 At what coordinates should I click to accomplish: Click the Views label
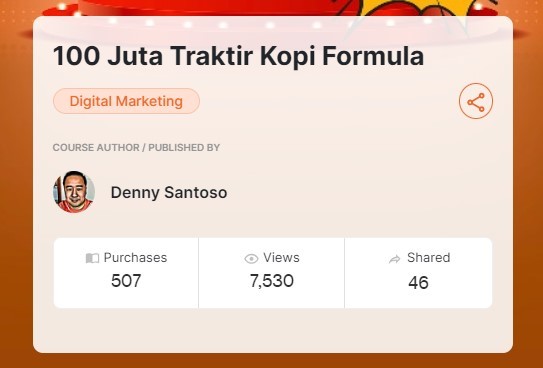[281, 258]
